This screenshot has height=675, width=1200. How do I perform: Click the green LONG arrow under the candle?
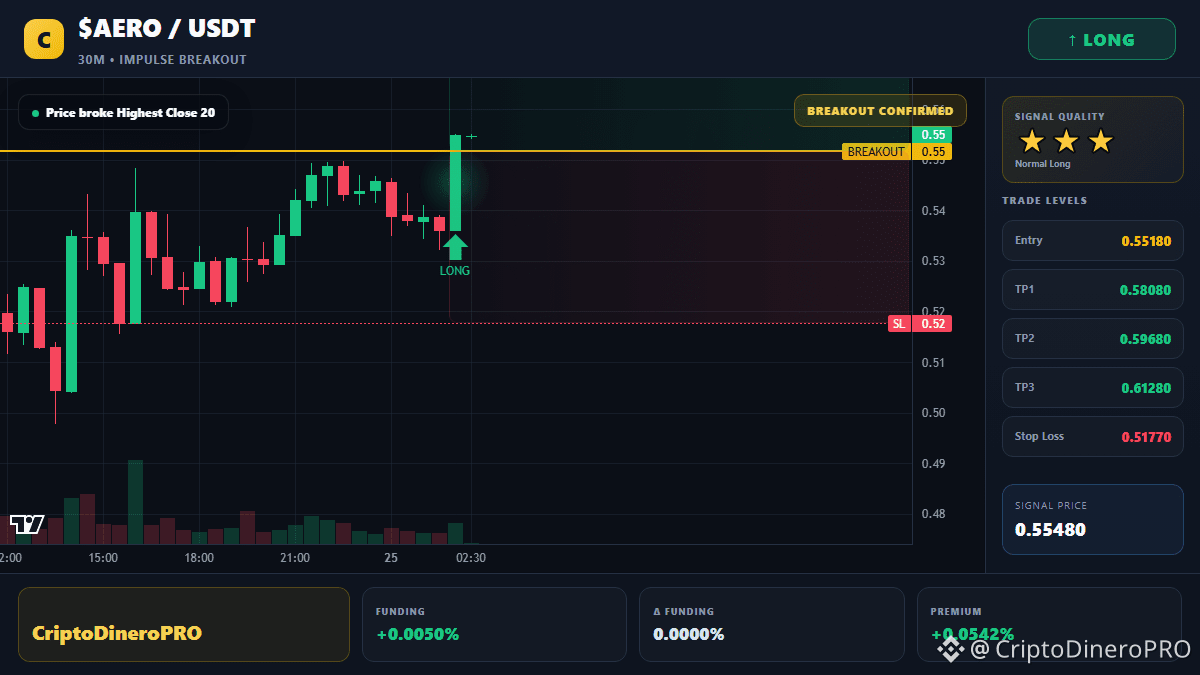455,247
